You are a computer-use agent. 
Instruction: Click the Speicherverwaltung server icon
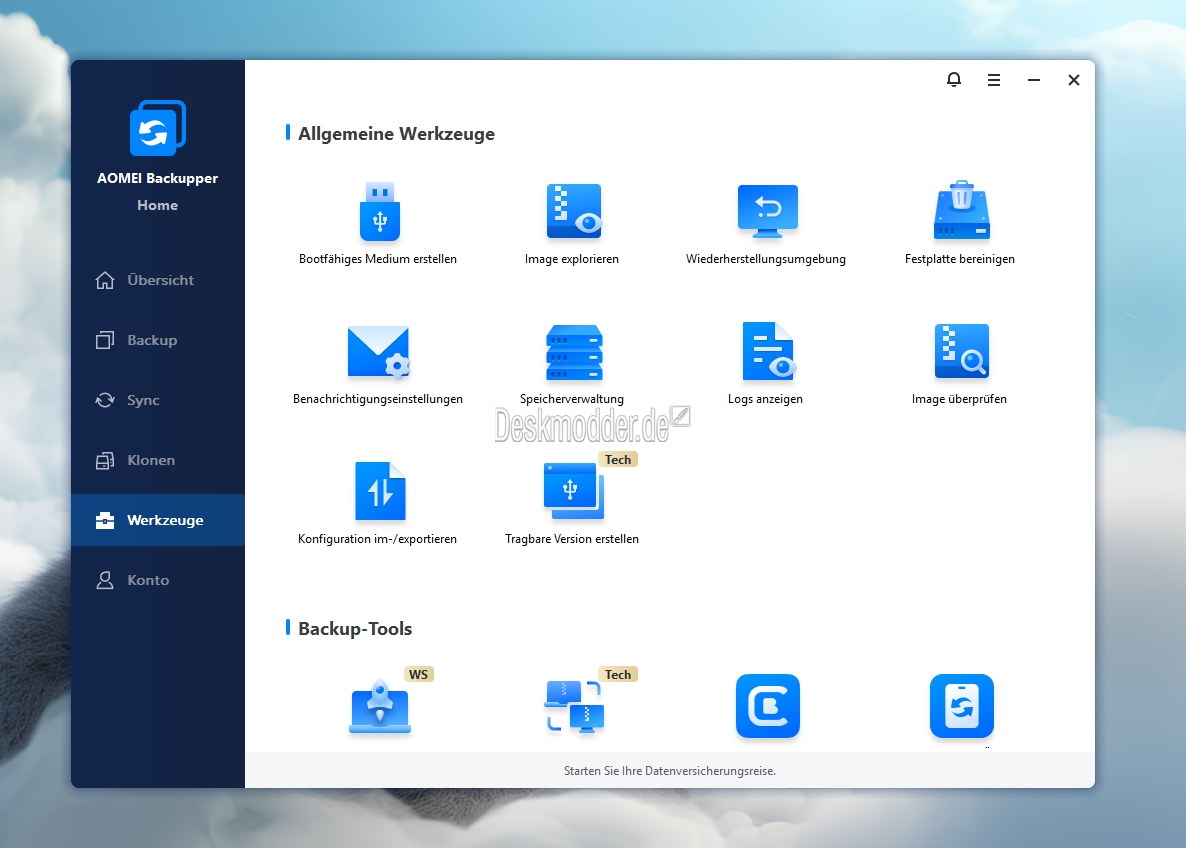pos(573,352)
